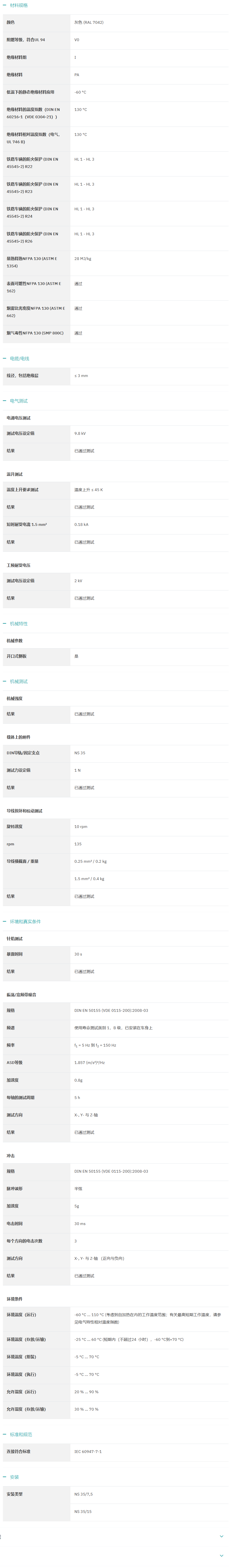Screen dimensions: 230x1568
Task: Select the 机械参数 subheading
Action: (15, 641)
